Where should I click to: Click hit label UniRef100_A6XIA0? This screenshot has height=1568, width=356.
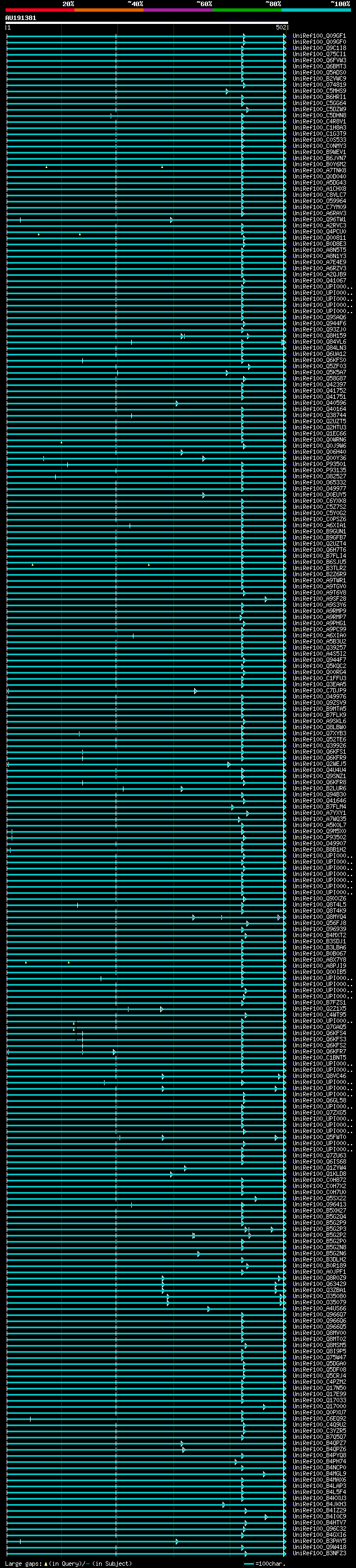319,635
